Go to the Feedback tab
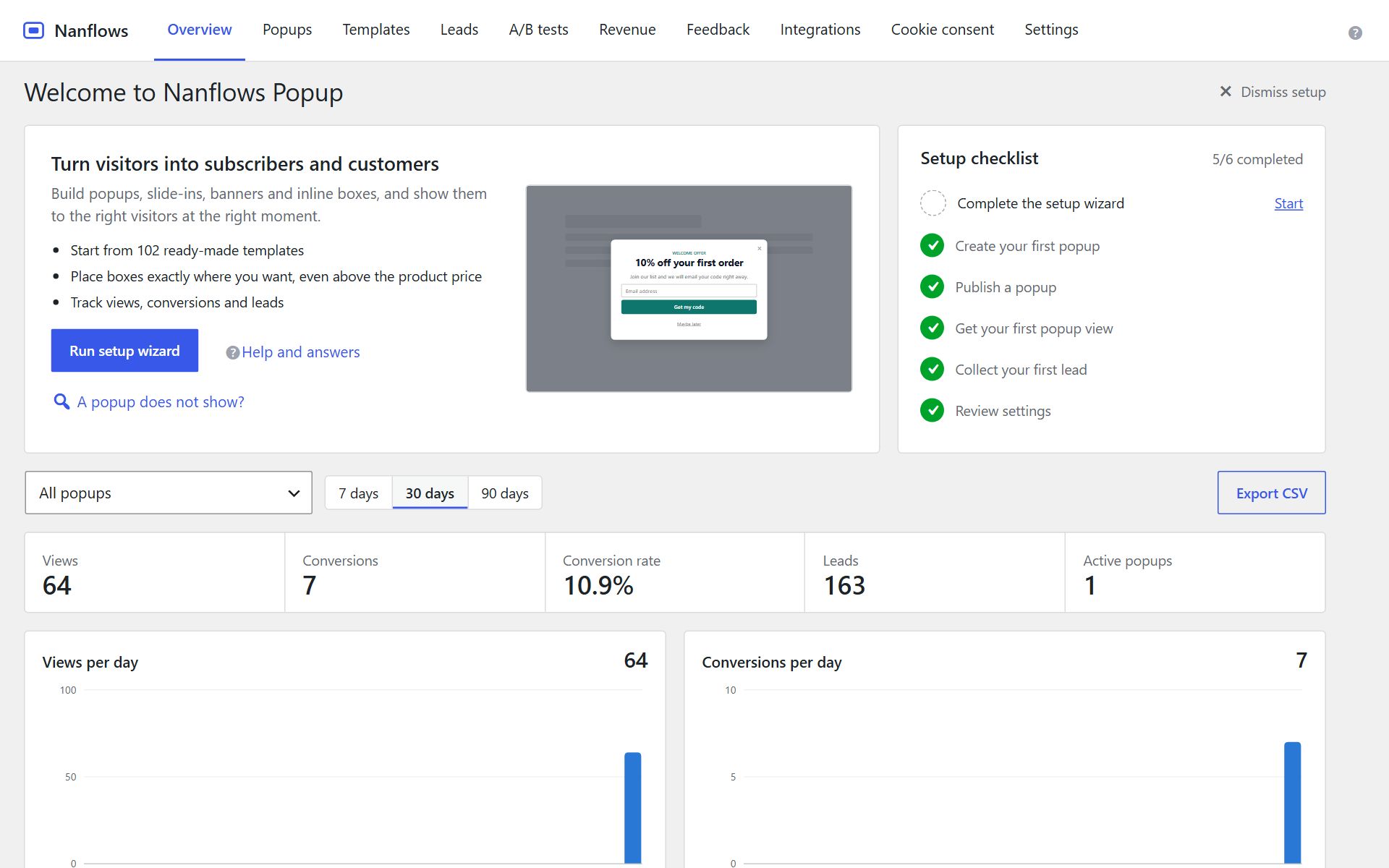The image size is (1389, 868). pyautogui.click(x=718, y=30)
